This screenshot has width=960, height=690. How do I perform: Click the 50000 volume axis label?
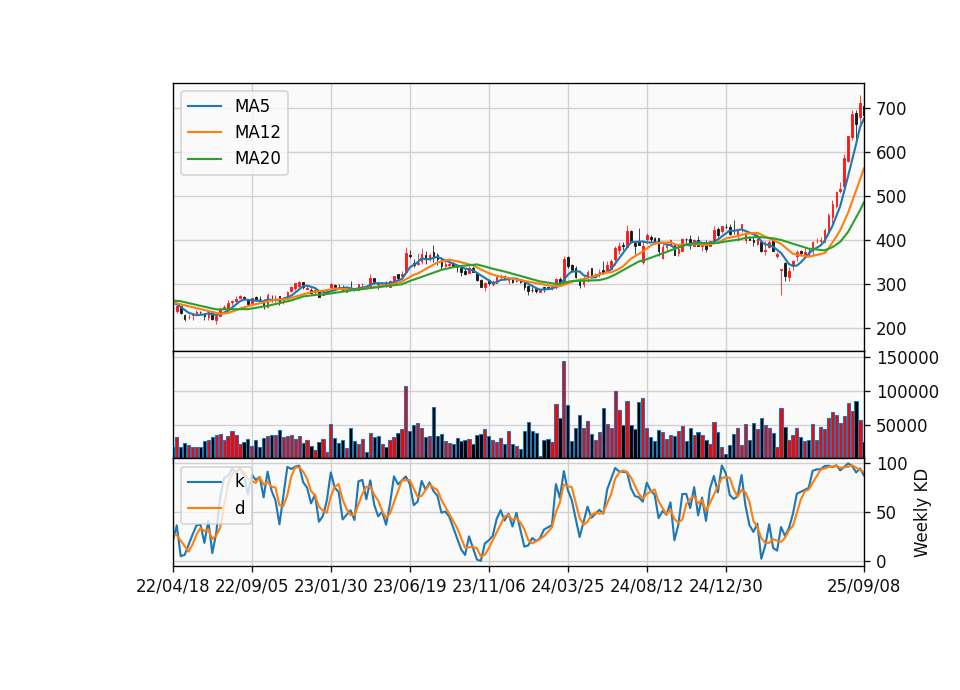[x=902, y=426]
